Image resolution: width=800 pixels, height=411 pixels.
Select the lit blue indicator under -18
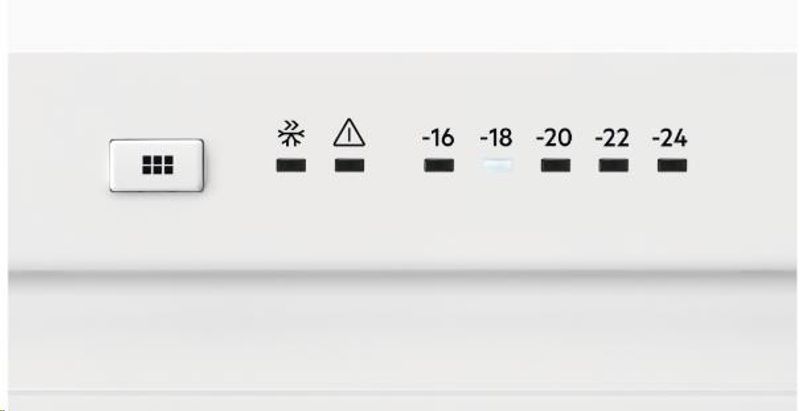click(x=497, y=165)
